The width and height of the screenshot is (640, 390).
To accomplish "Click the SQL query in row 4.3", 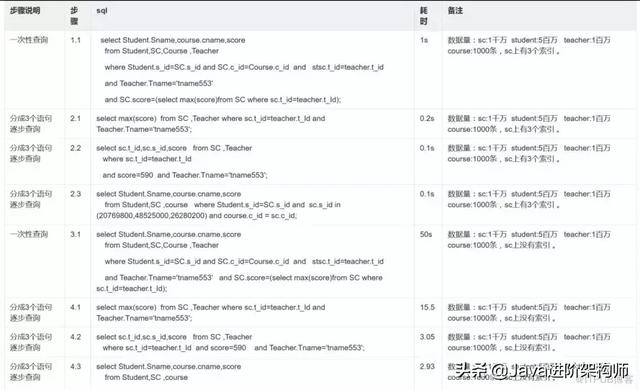I will click(169, 372).
